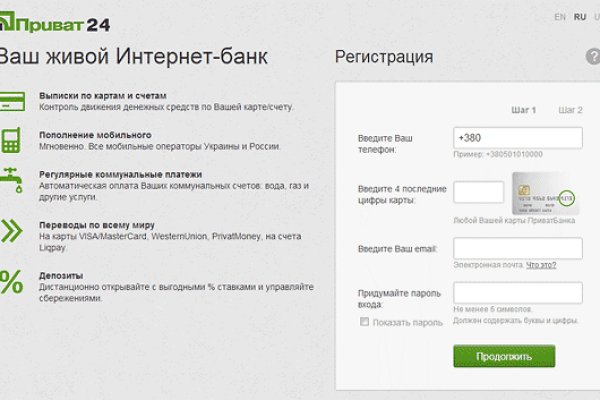
Task: Select the 'Шаг 1' step tab
Action: (523, 110)
